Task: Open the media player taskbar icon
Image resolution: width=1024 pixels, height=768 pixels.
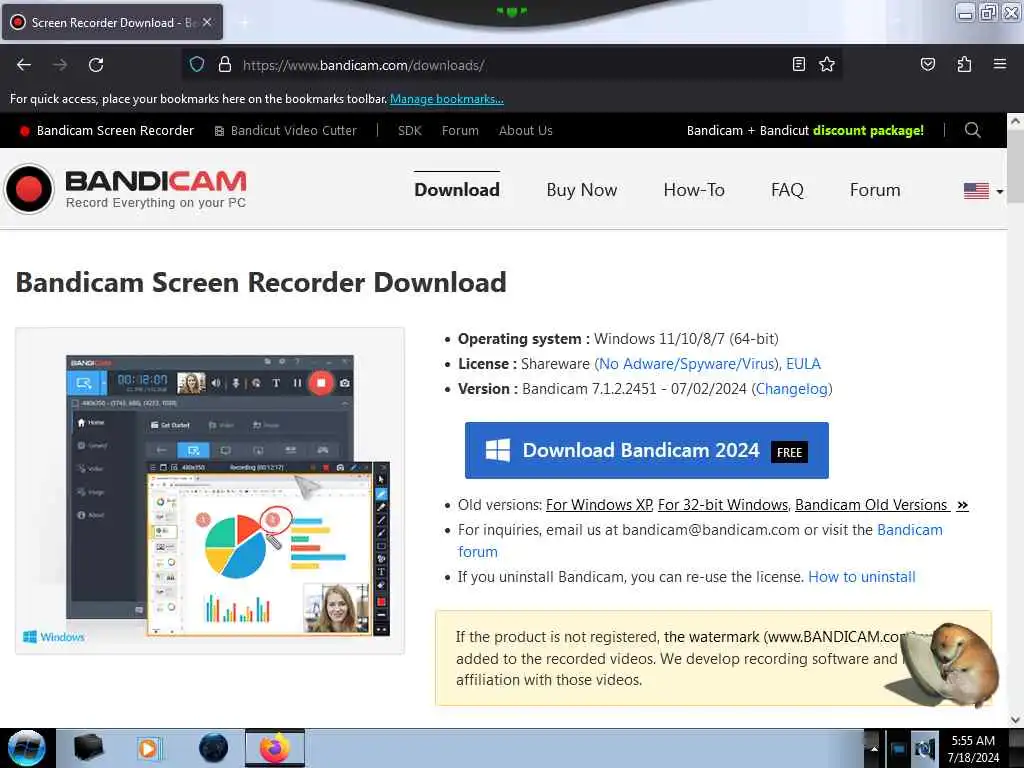Action: click(150, 748)
